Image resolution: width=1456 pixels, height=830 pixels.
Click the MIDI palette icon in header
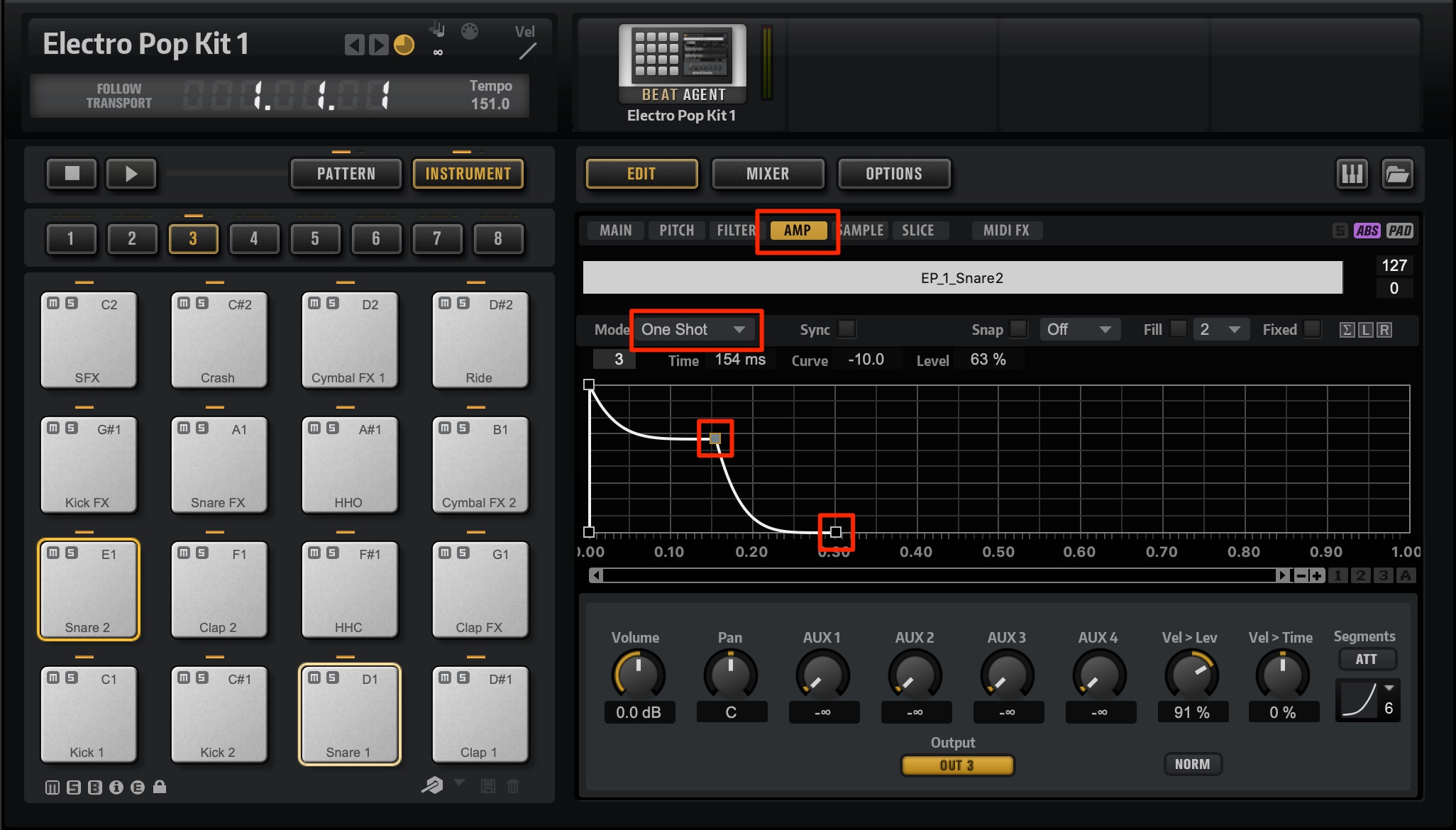470,31
